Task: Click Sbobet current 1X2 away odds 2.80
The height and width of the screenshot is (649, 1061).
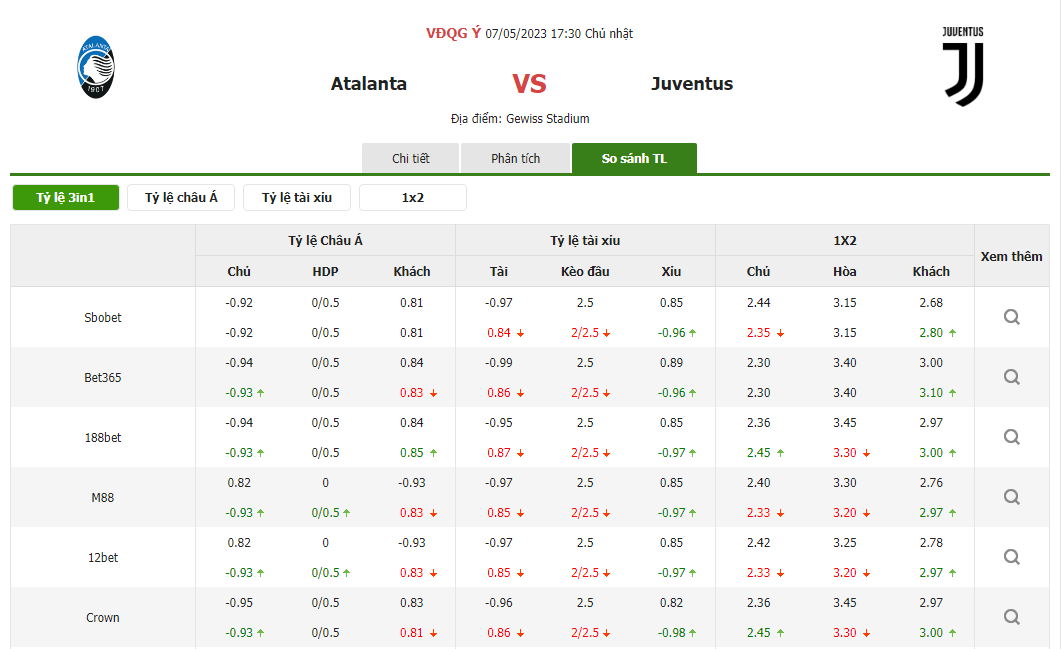Action: tap(931, 333)
